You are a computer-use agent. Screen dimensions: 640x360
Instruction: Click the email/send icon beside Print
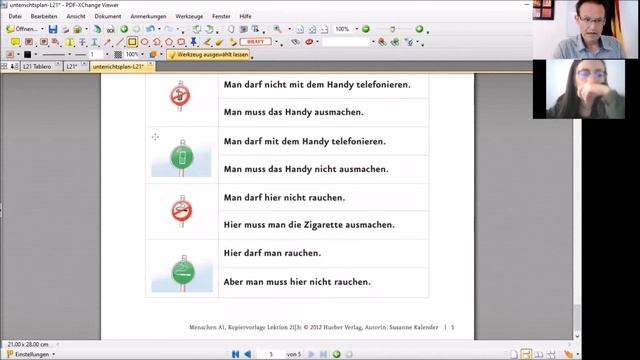point(77,29)
